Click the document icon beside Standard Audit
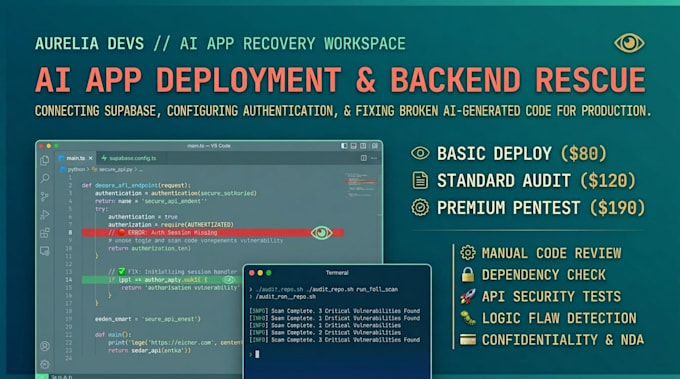680x379 pixels. tap(420, 180)
